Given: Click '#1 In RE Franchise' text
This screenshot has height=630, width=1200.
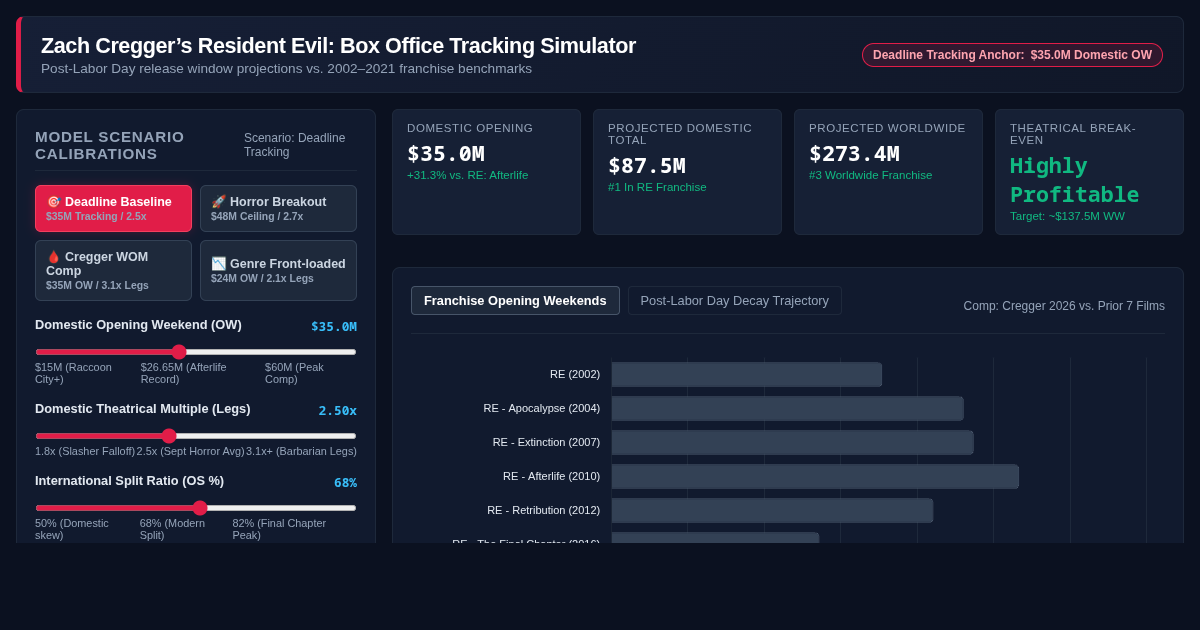Looking at the screenshot, I should (x=657, y=187).
